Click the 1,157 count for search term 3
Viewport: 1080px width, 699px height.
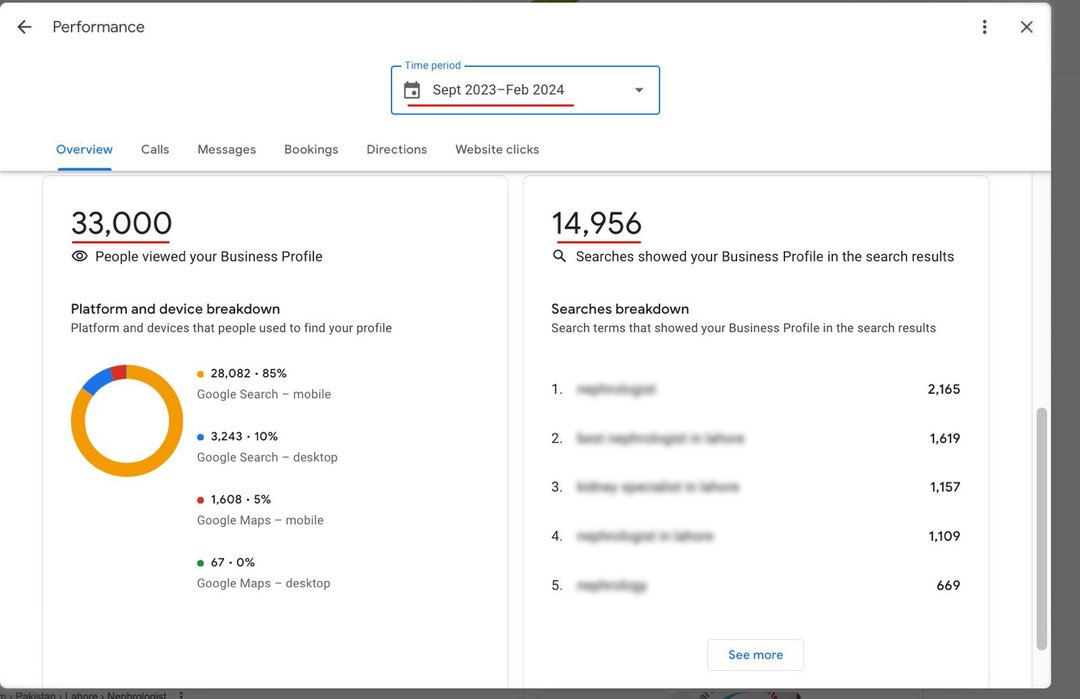pos(945,487)
